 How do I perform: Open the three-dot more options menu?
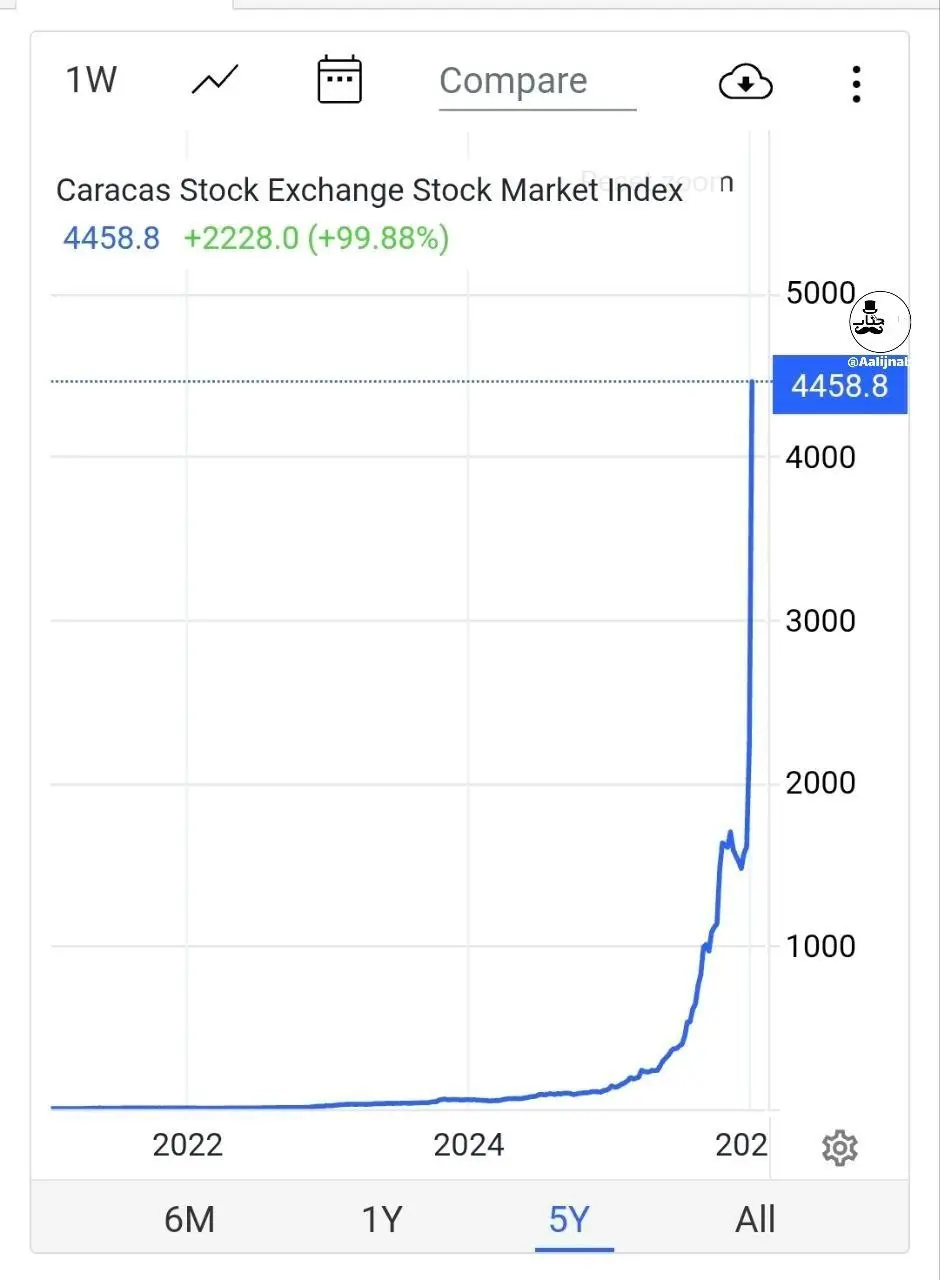856,84
